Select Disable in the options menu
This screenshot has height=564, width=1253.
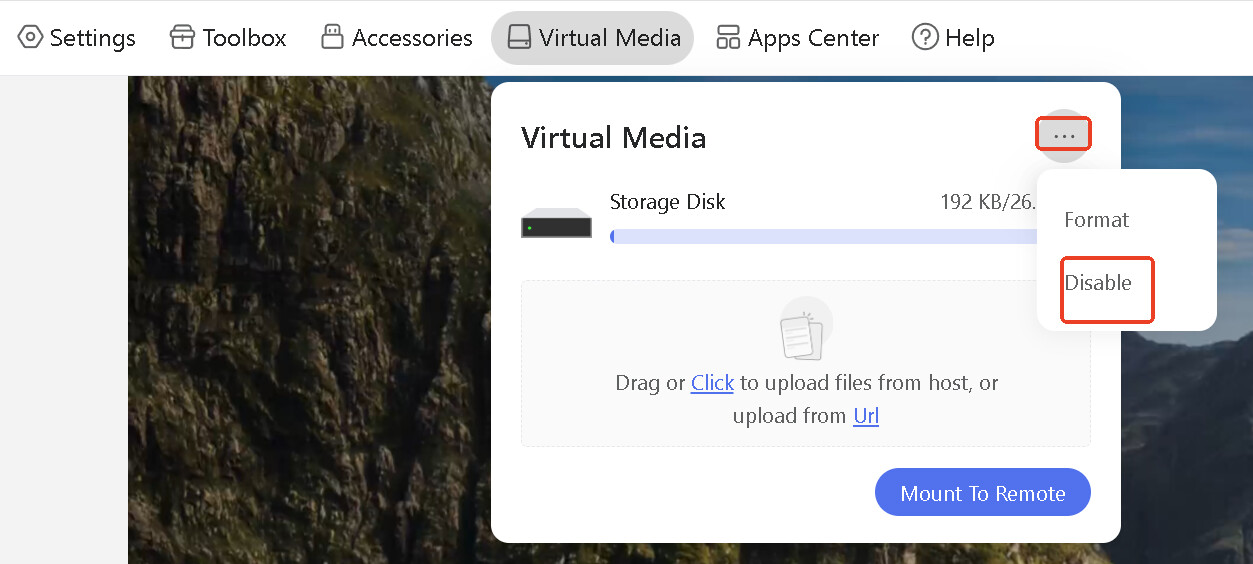pos(1098,283)
